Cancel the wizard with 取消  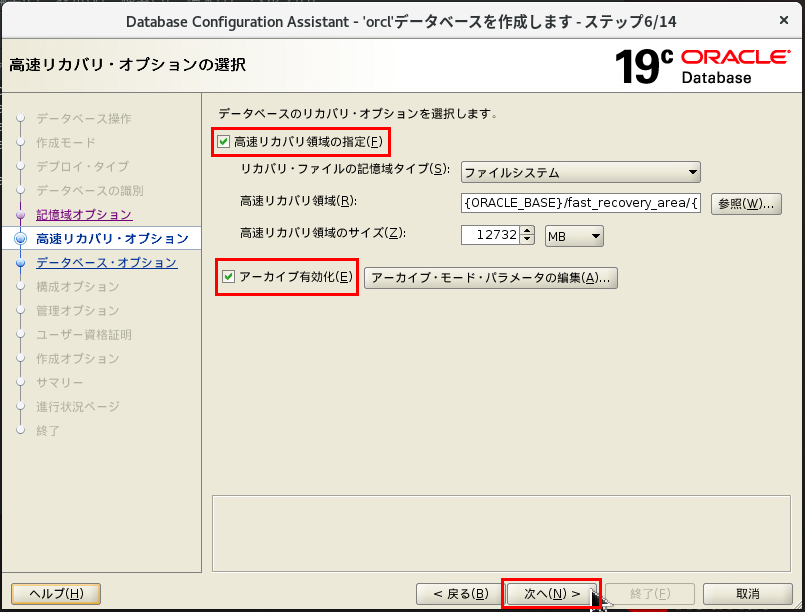pyautogui.click(x=745, y=592)
